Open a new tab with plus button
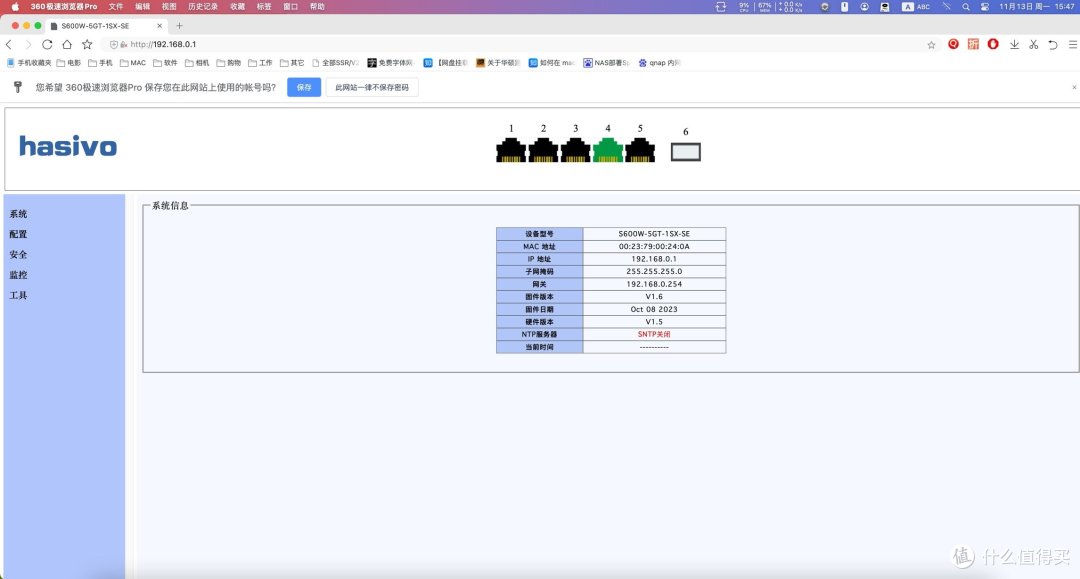1080x579 pixels. pos(179,25)
